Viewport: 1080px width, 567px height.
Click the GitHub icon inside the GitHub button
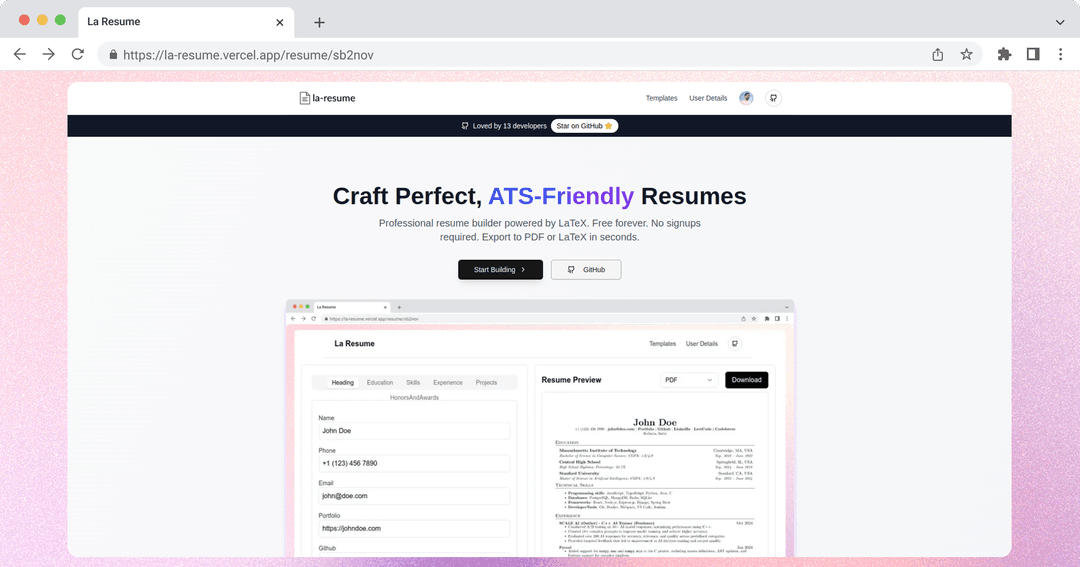pos(571,269)
